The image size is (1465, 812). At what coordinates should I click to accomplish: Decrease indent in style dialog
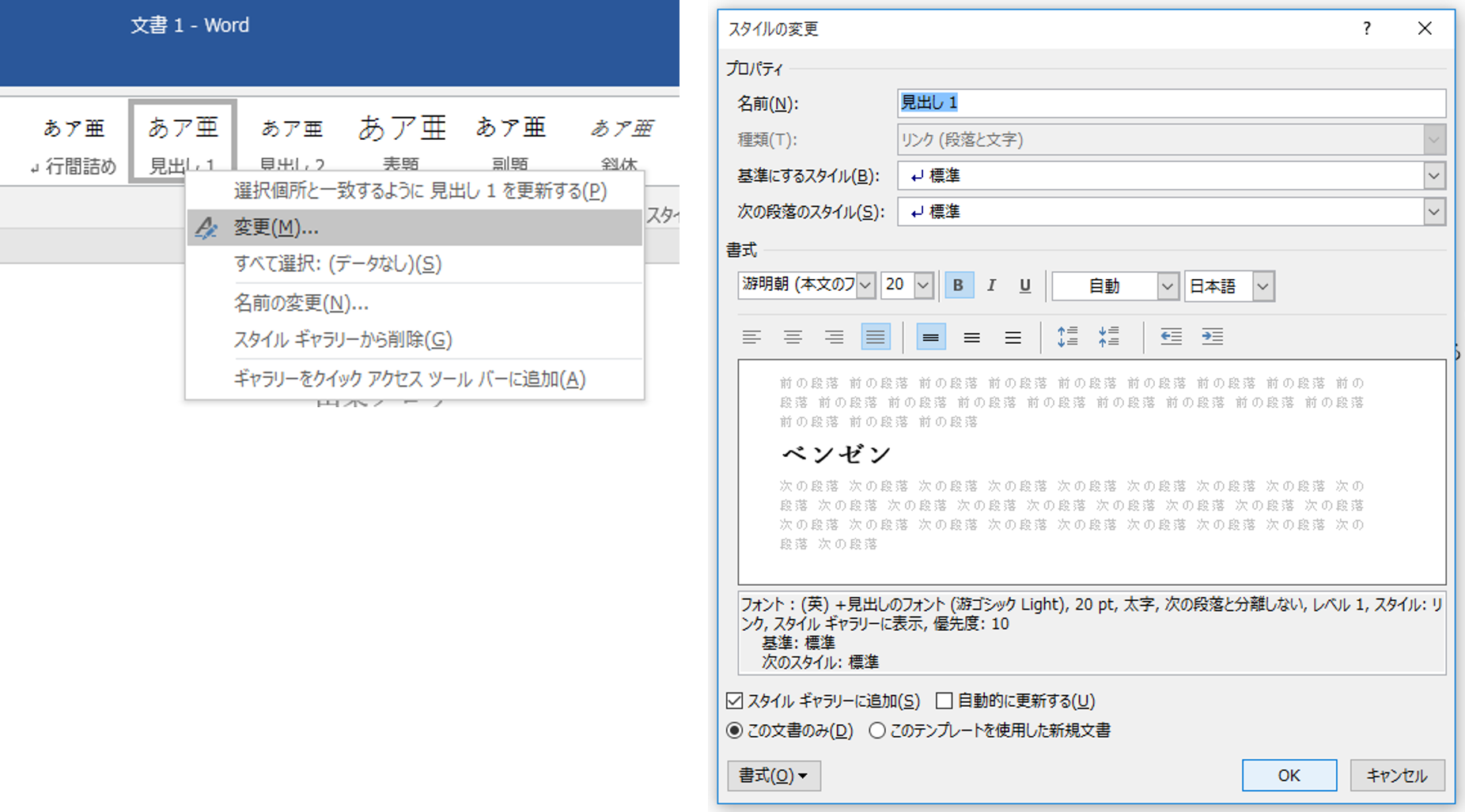(1171, 337)
